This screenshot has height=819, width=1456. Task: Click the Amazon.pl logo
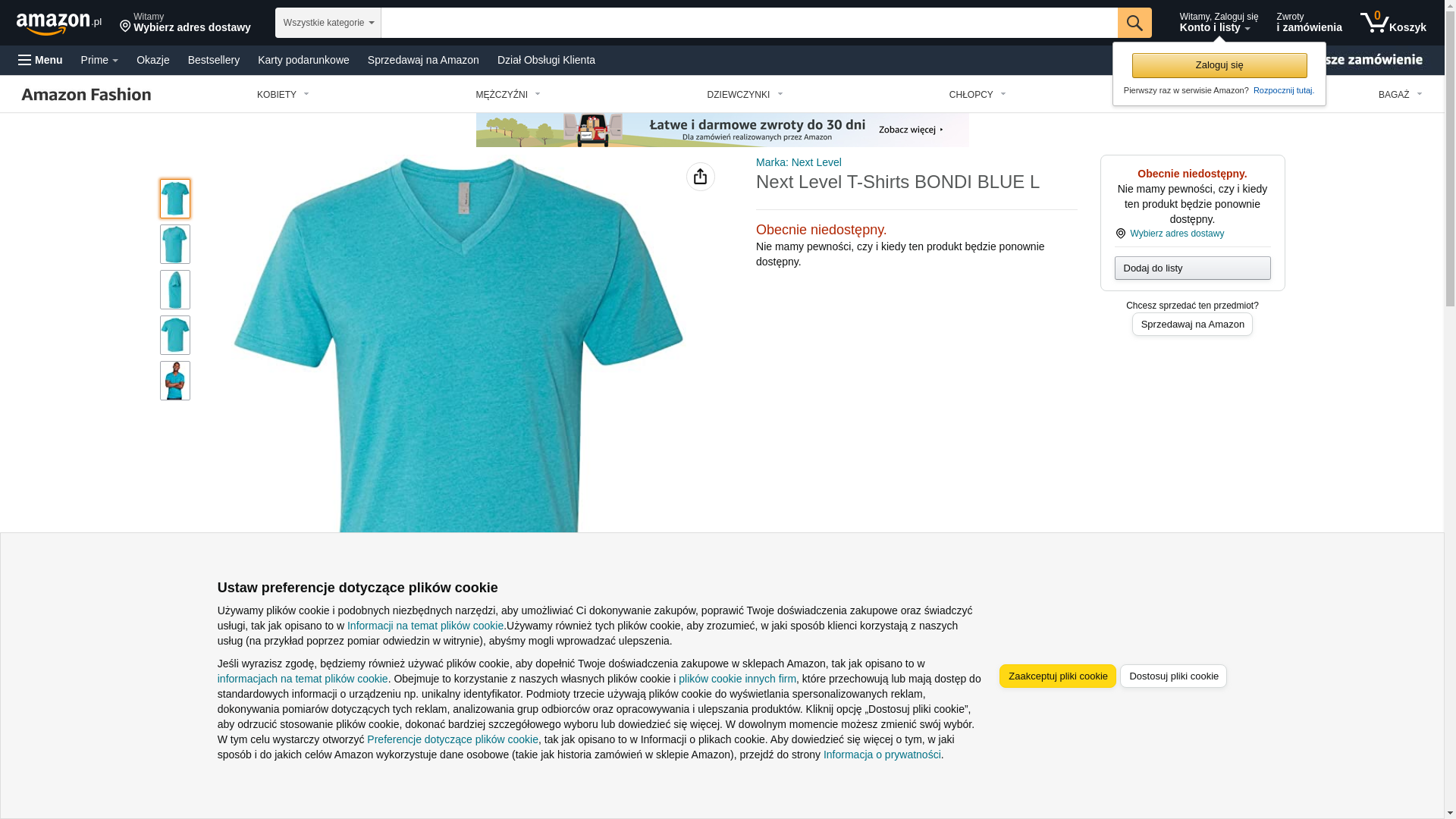59,23
